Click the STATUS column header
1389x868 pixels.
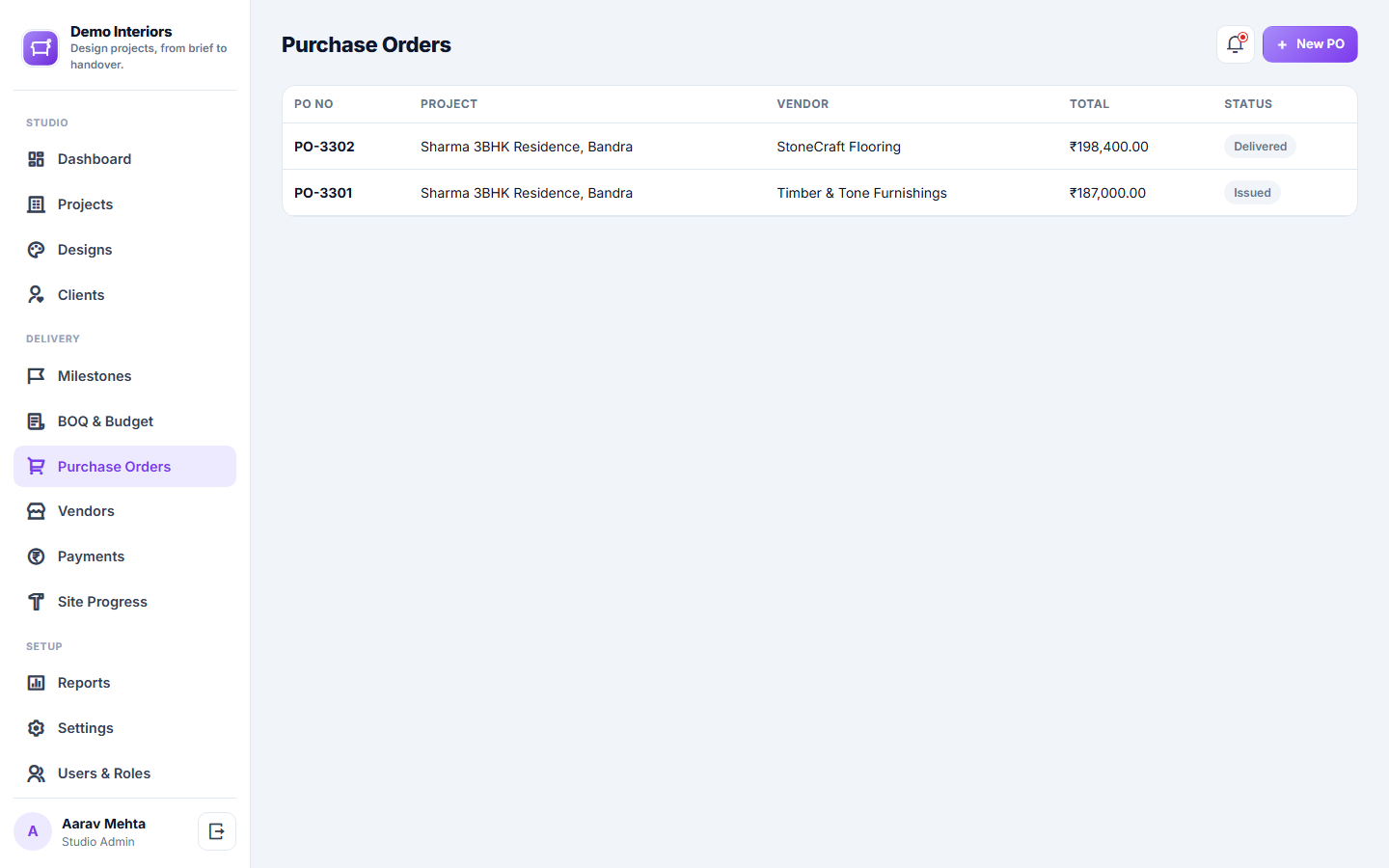1248,104
